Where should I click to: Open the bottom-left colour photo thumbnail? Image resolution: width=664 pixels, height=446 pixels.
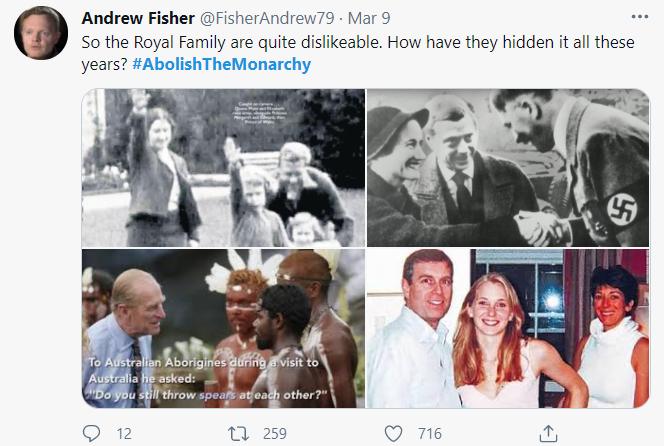click(222, 328)
